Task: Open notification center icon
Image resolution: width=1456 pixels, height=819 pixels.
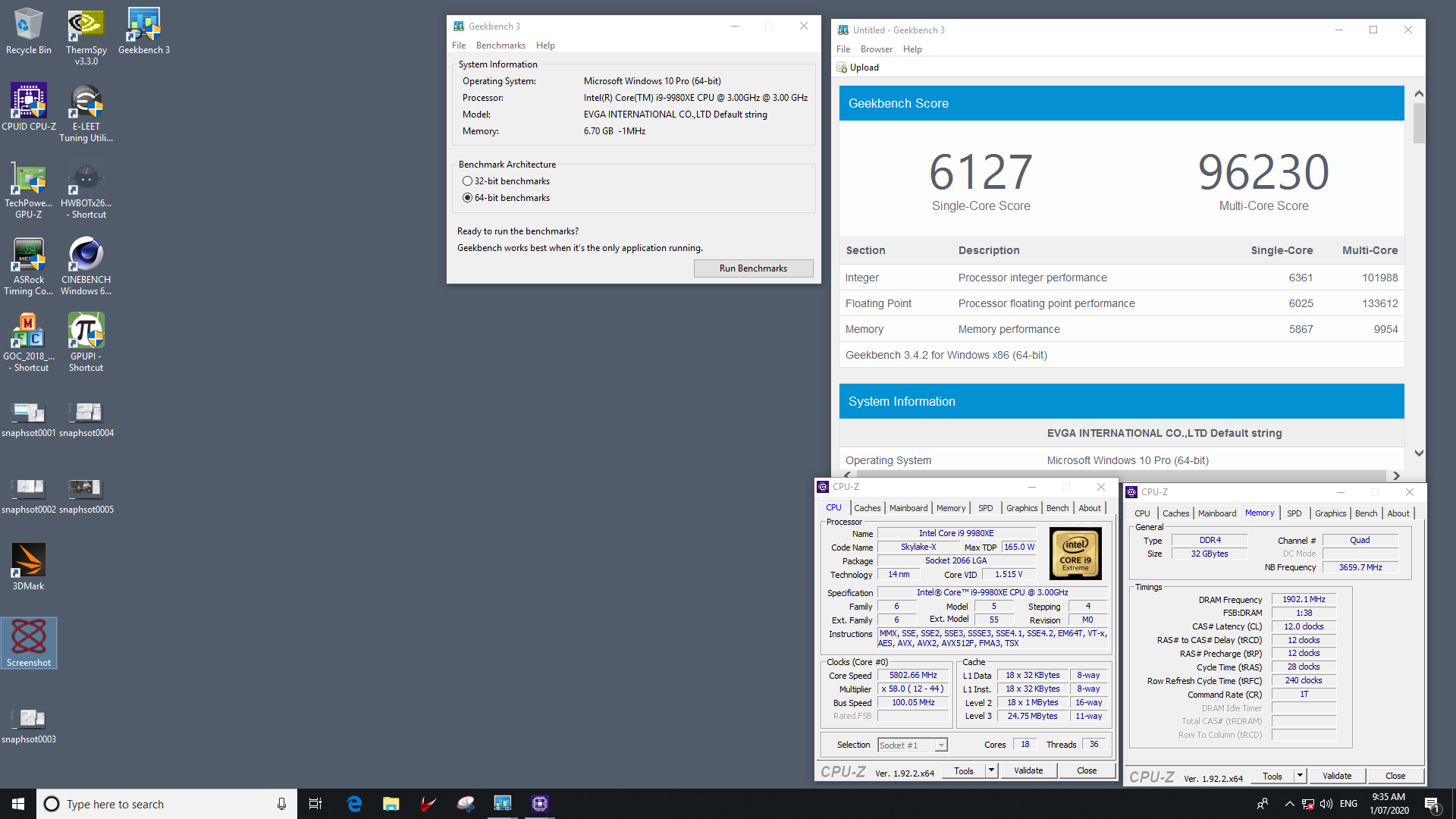Action: click(x=1432, y=804)
